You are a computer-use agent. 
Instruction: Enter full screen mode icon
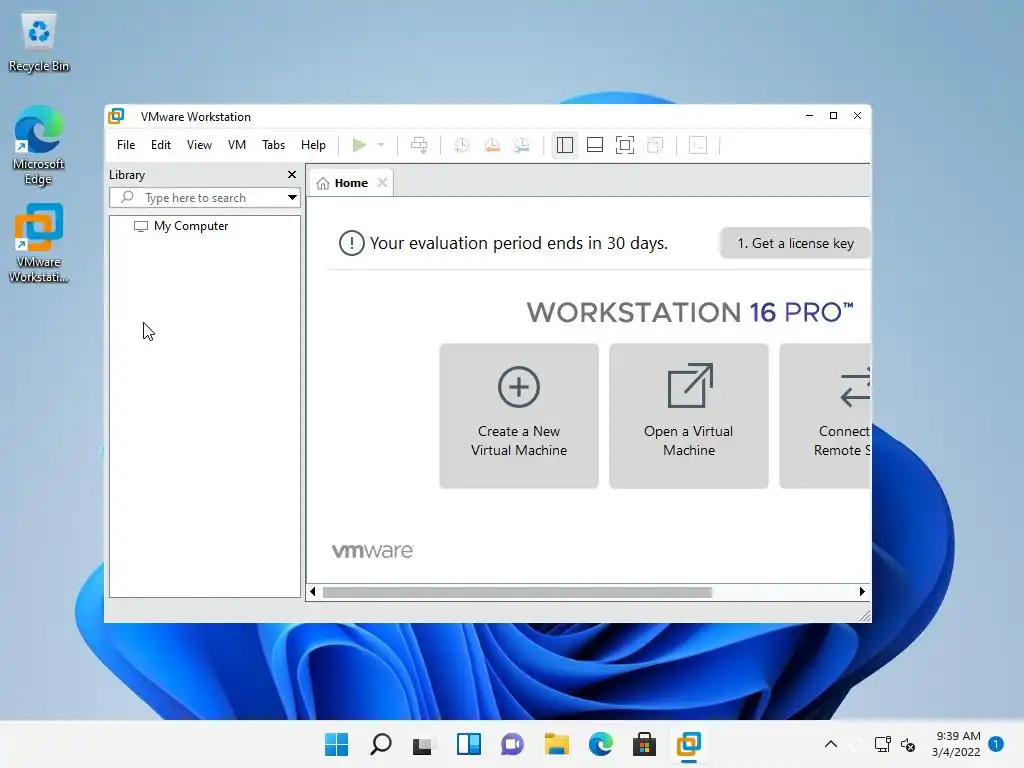coord(625,145)
